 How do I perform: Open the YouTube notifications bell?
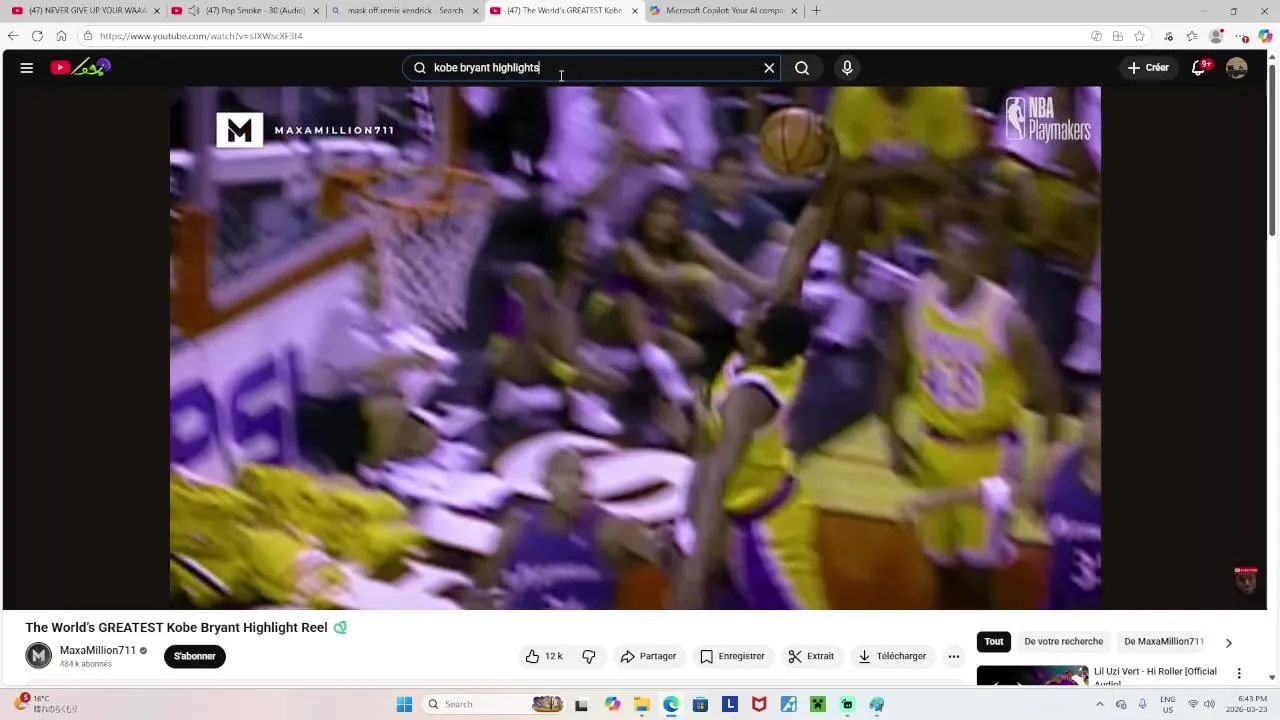[x=1199, y=68]
